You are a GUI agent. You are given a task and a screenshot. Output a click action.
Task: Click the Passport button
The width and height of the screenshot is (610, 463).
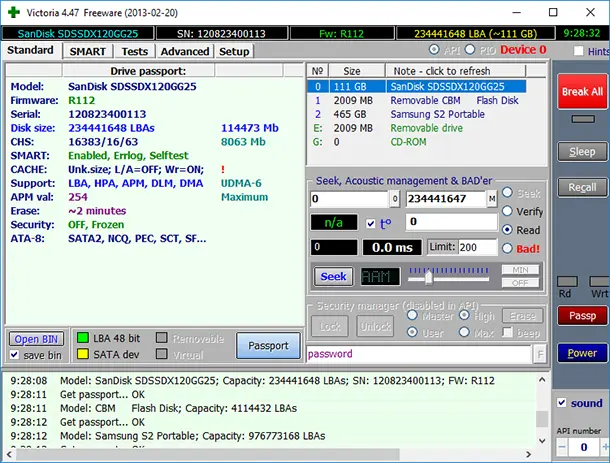(268, 345)
